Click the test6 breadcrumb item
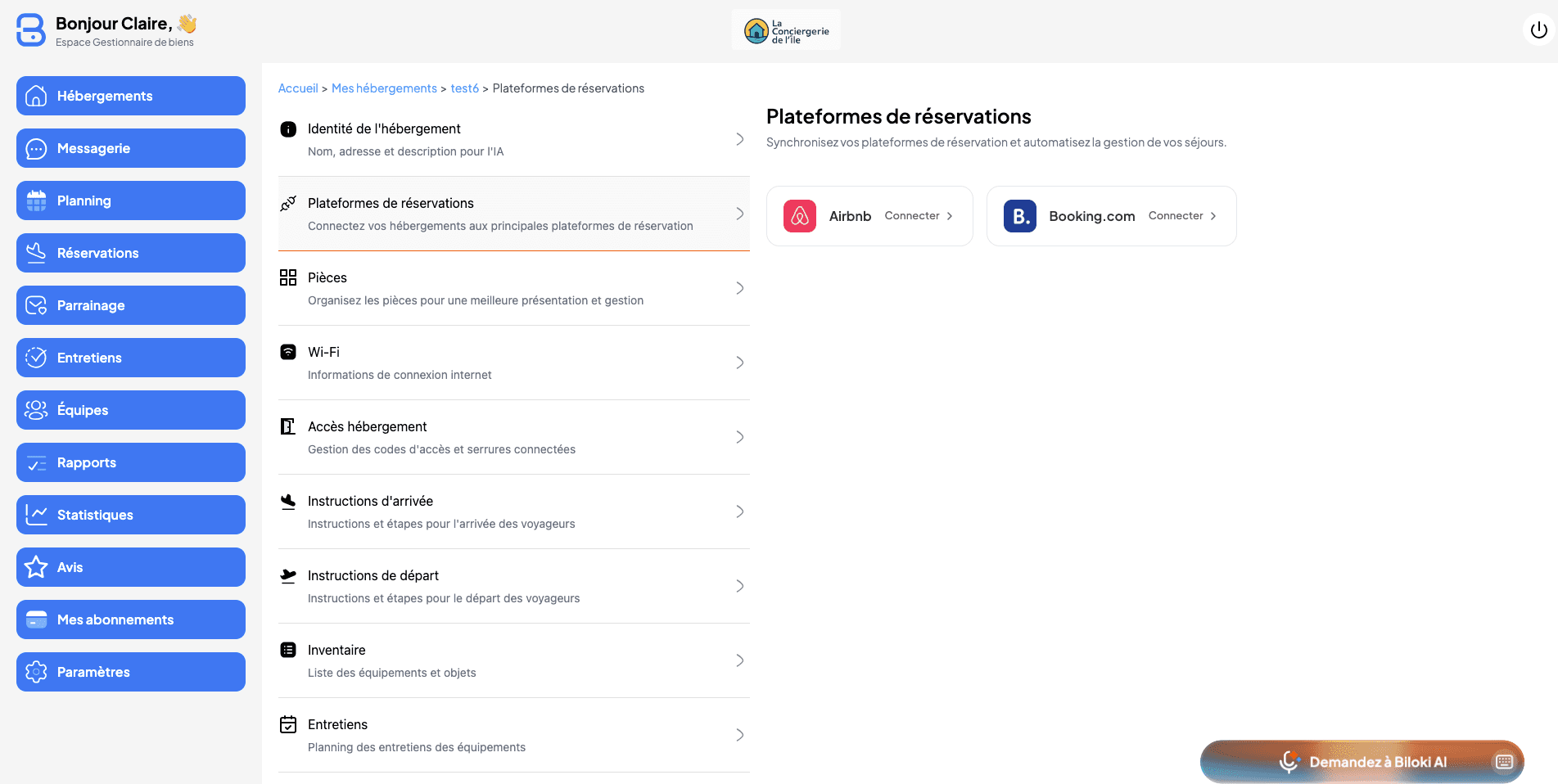 (464, 88)
